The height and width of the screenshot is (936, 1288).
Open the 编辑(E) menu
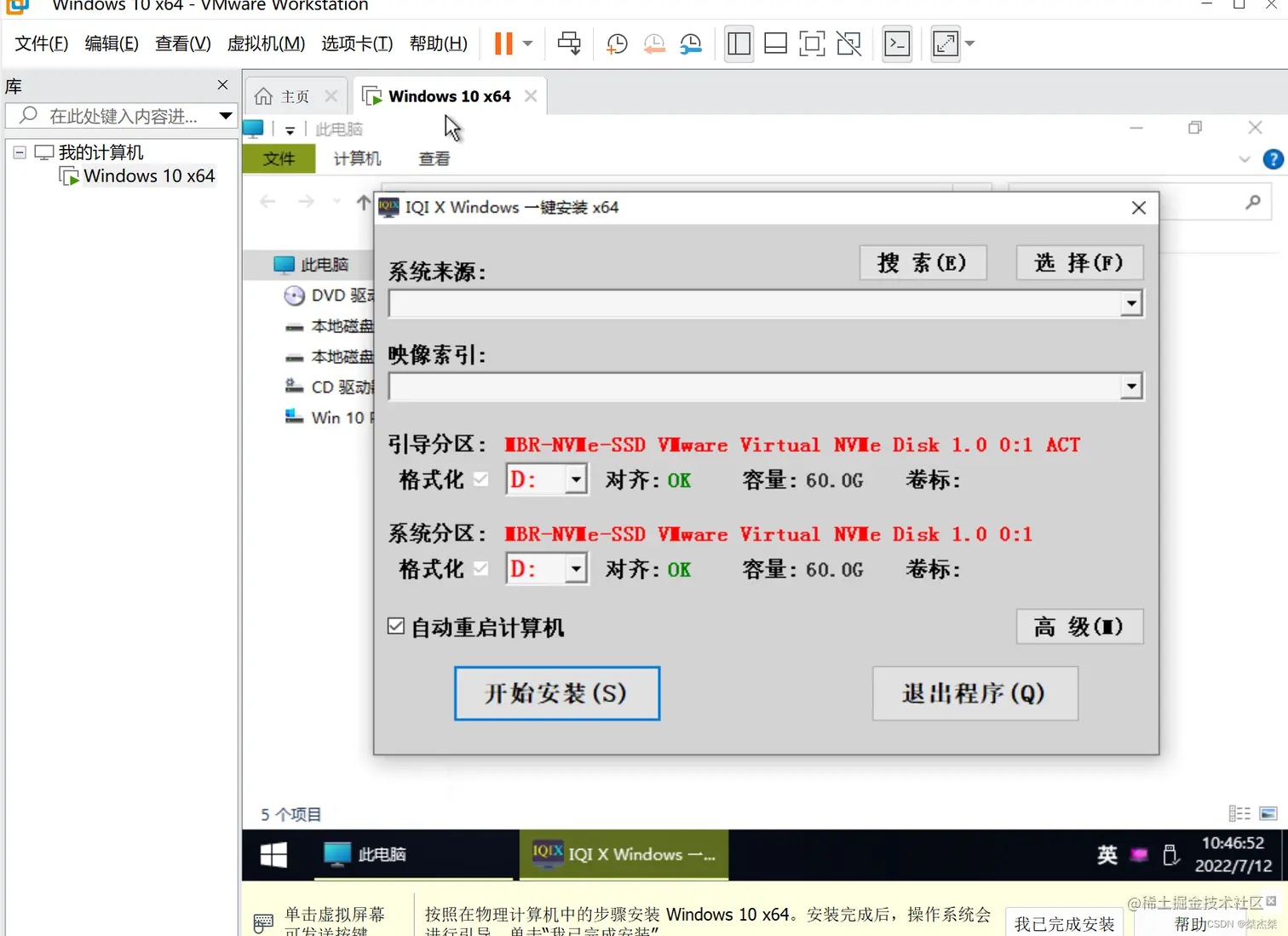(112, 43)
